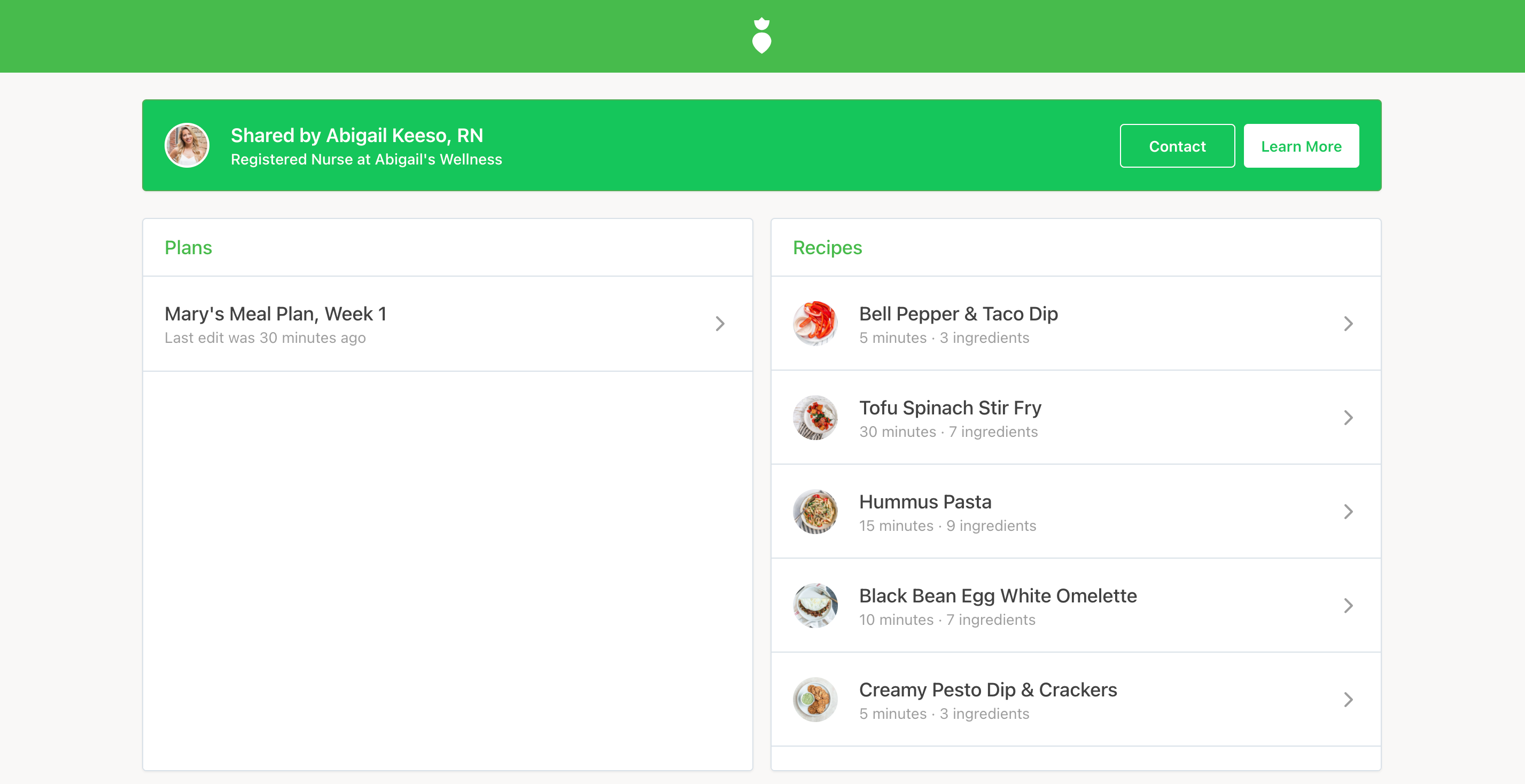Click the Creamy Pesto Dip & Crackers image
Screen dimensions: 1525x784
click(815, 700)
